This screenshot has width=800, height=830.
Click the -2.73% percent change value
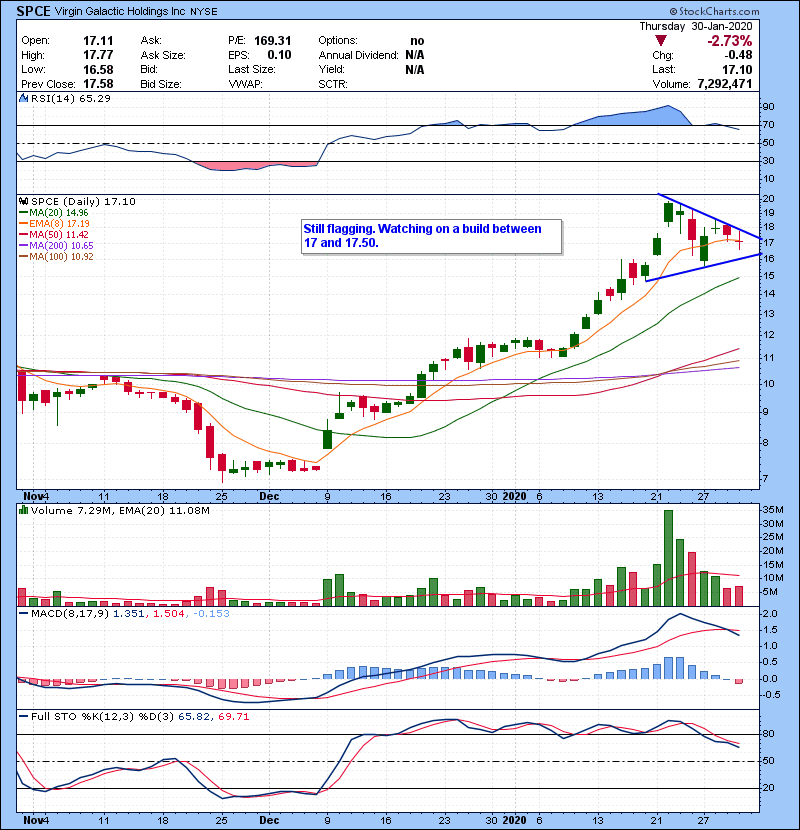[x=730, y=41]
